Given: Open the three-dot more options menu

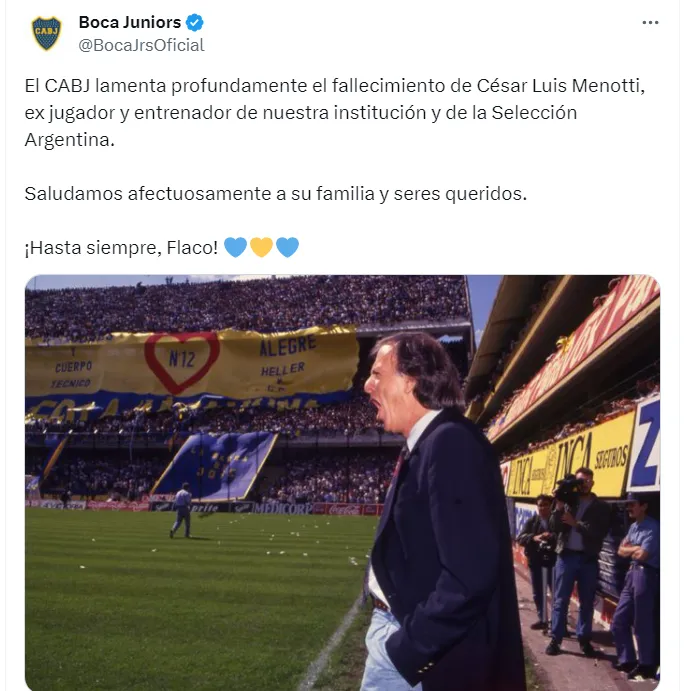Looking at the screenshot, I should (x=650, y=22).
